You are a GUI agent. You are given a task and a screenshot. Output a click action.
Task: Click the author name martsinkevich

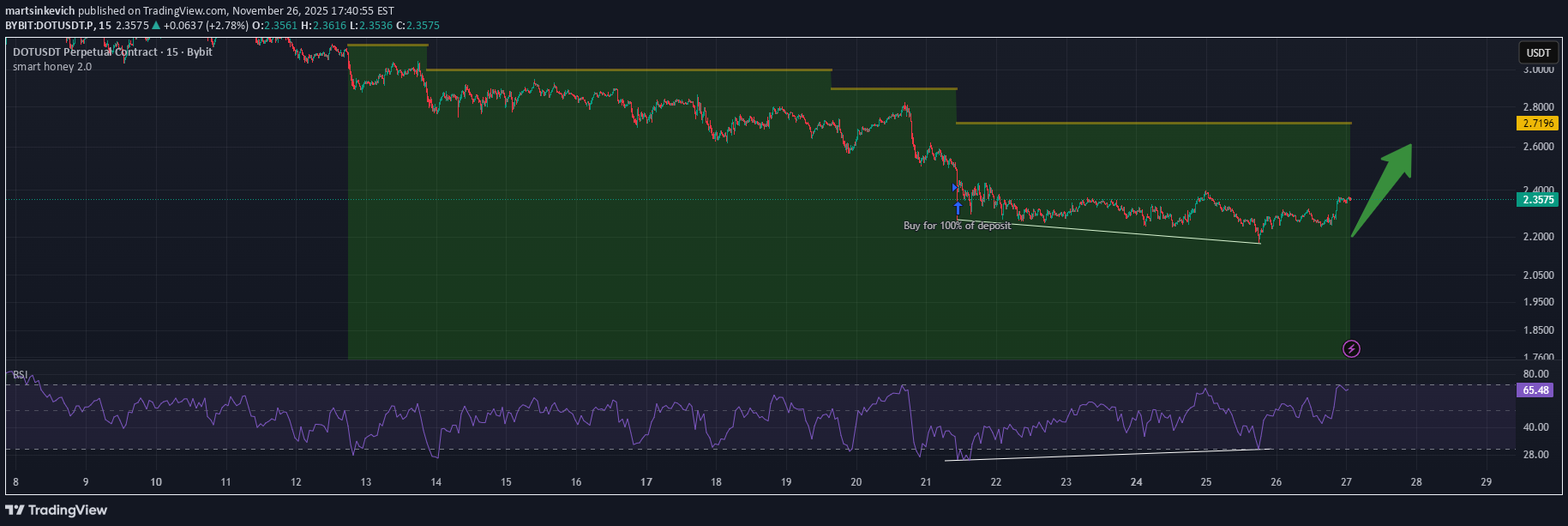point(40,11)
